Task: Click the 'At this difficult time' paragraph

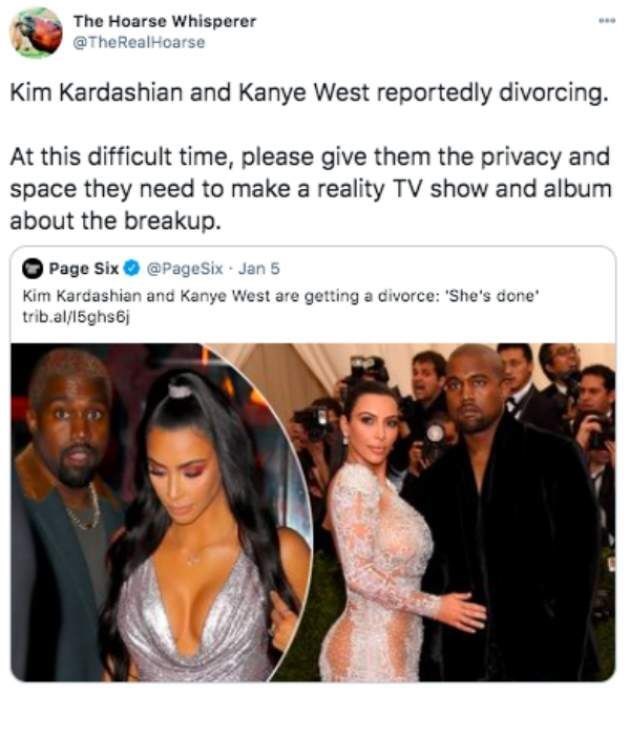Action: [x=311, y=189]
